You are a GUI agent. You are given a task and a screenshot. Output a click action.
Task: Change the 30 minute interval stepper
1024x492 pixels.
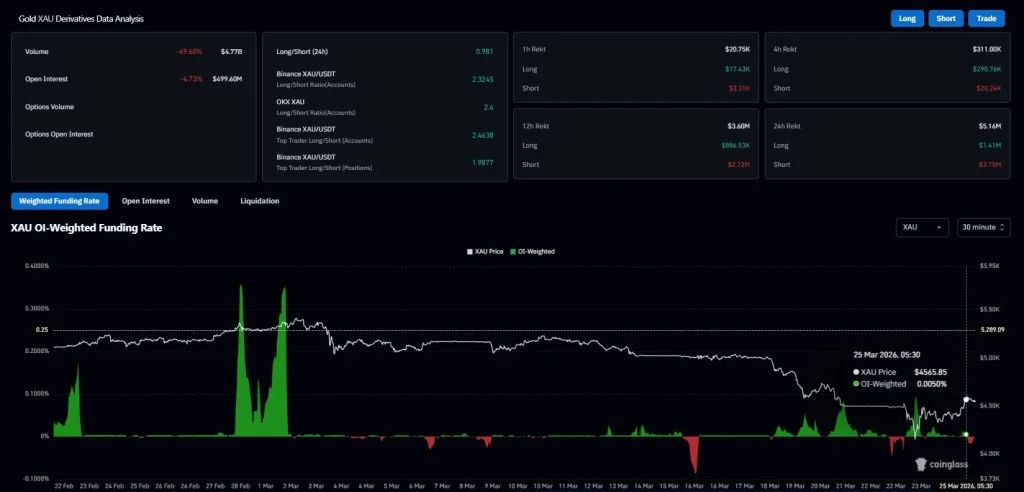click(x=984, y=227)
